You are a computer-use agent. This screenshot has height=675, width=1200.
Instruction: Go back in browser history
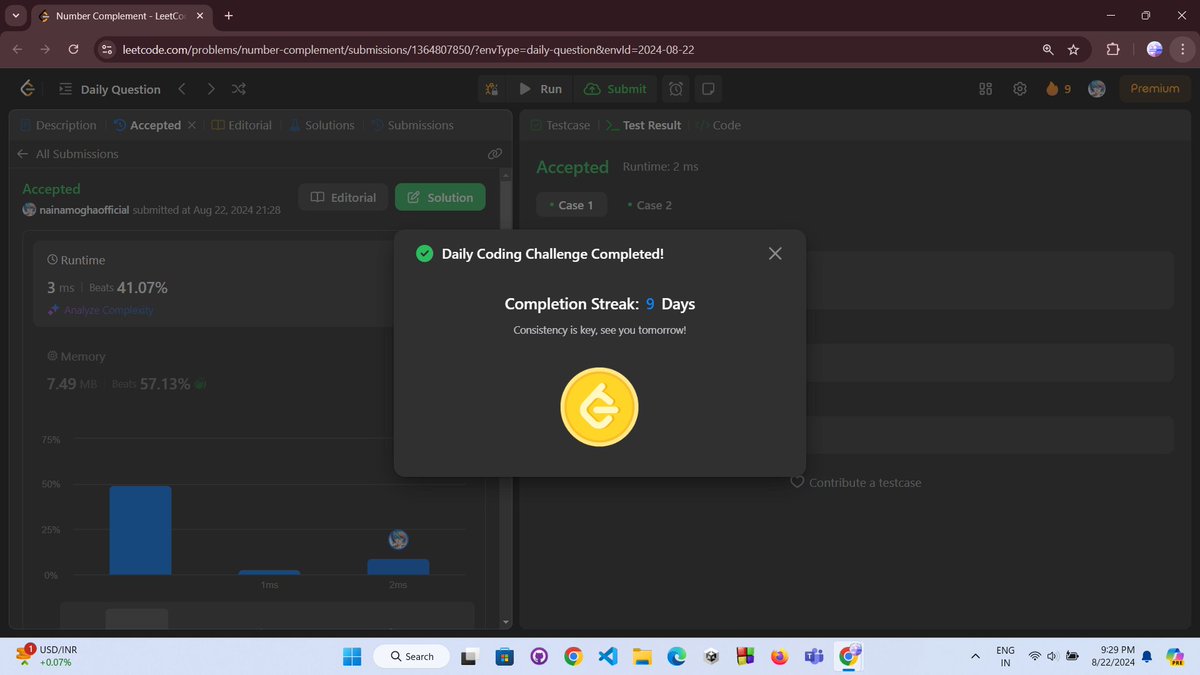[18, 49]
